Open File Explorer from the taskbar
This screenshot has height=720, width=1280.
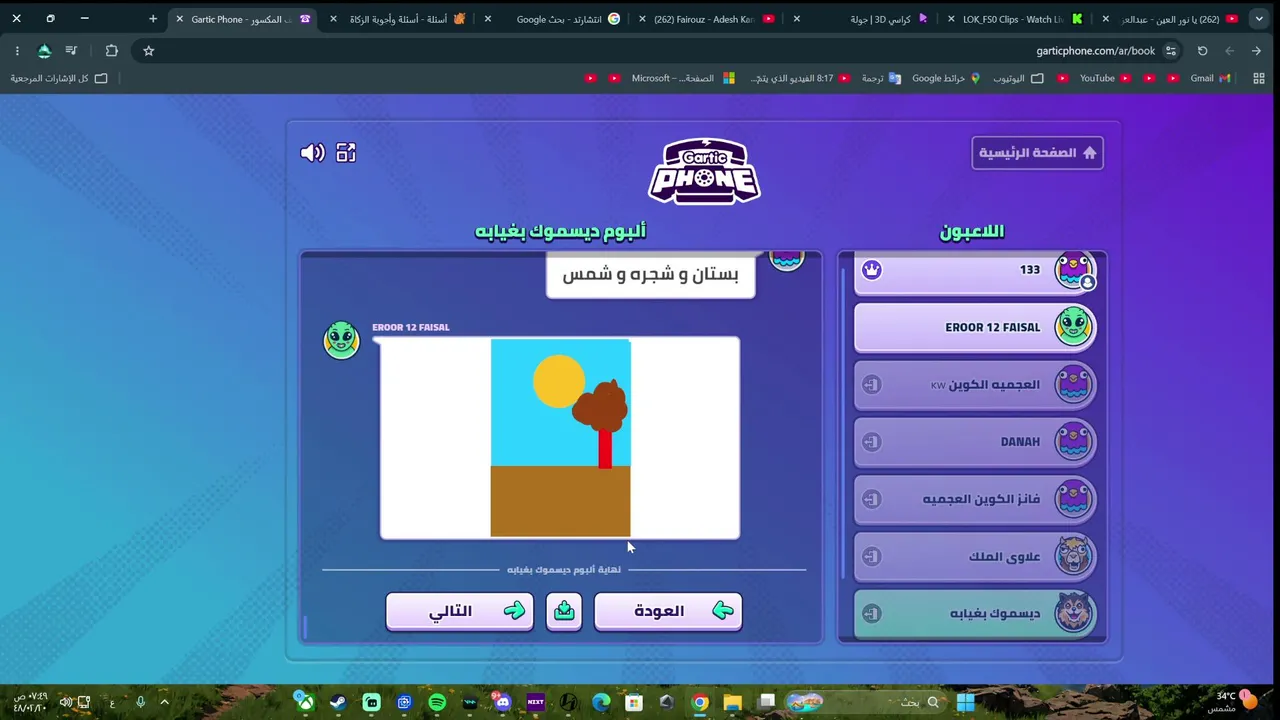click(733, 702)
